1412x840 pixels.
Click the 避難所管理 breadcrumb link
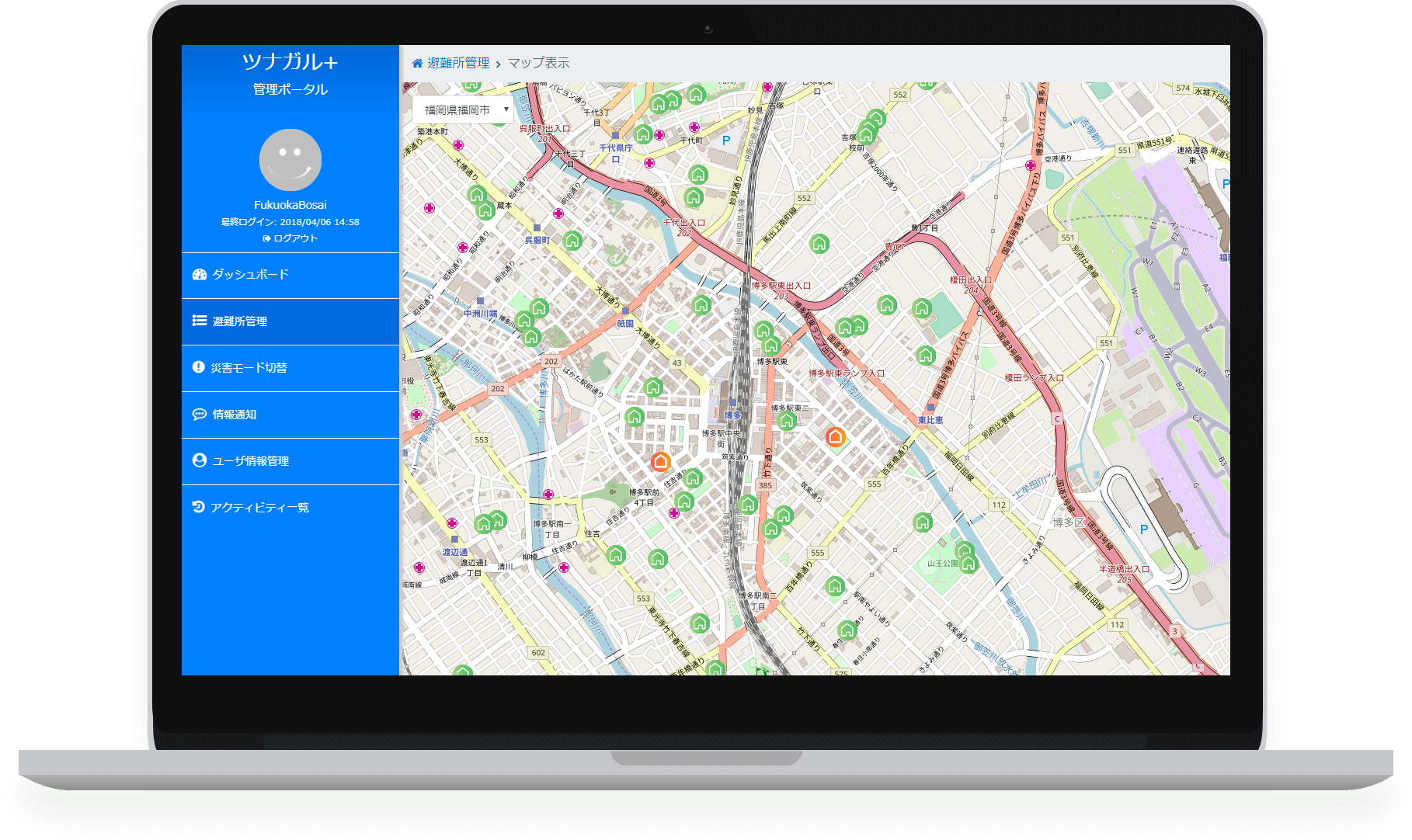coord(459,63)
